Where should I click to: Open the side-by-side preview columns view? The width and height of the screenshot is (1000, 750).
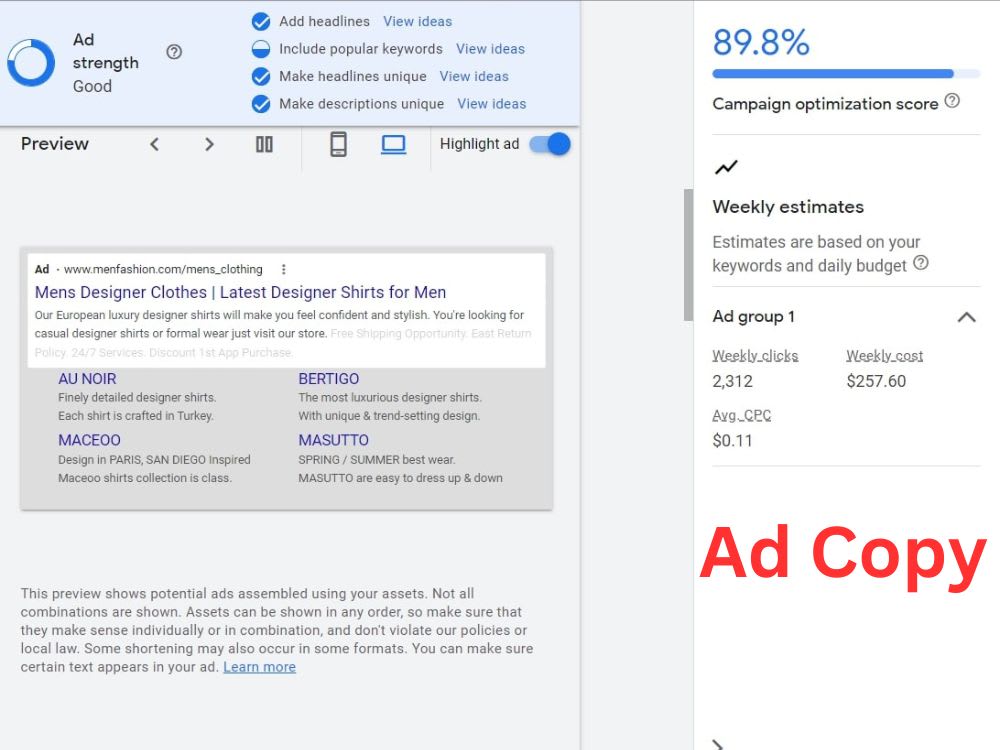pyautogui.click(x=264, y=145)
